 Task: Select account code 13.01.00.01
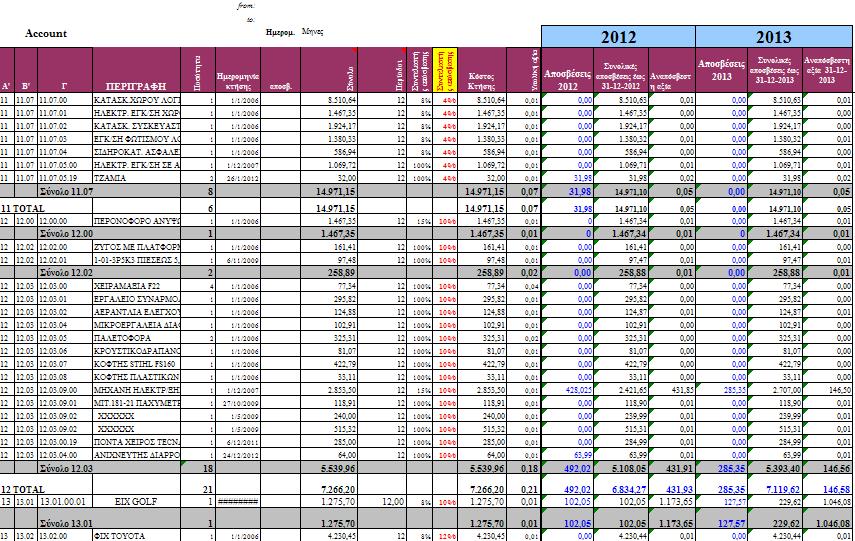click(65, 501)
